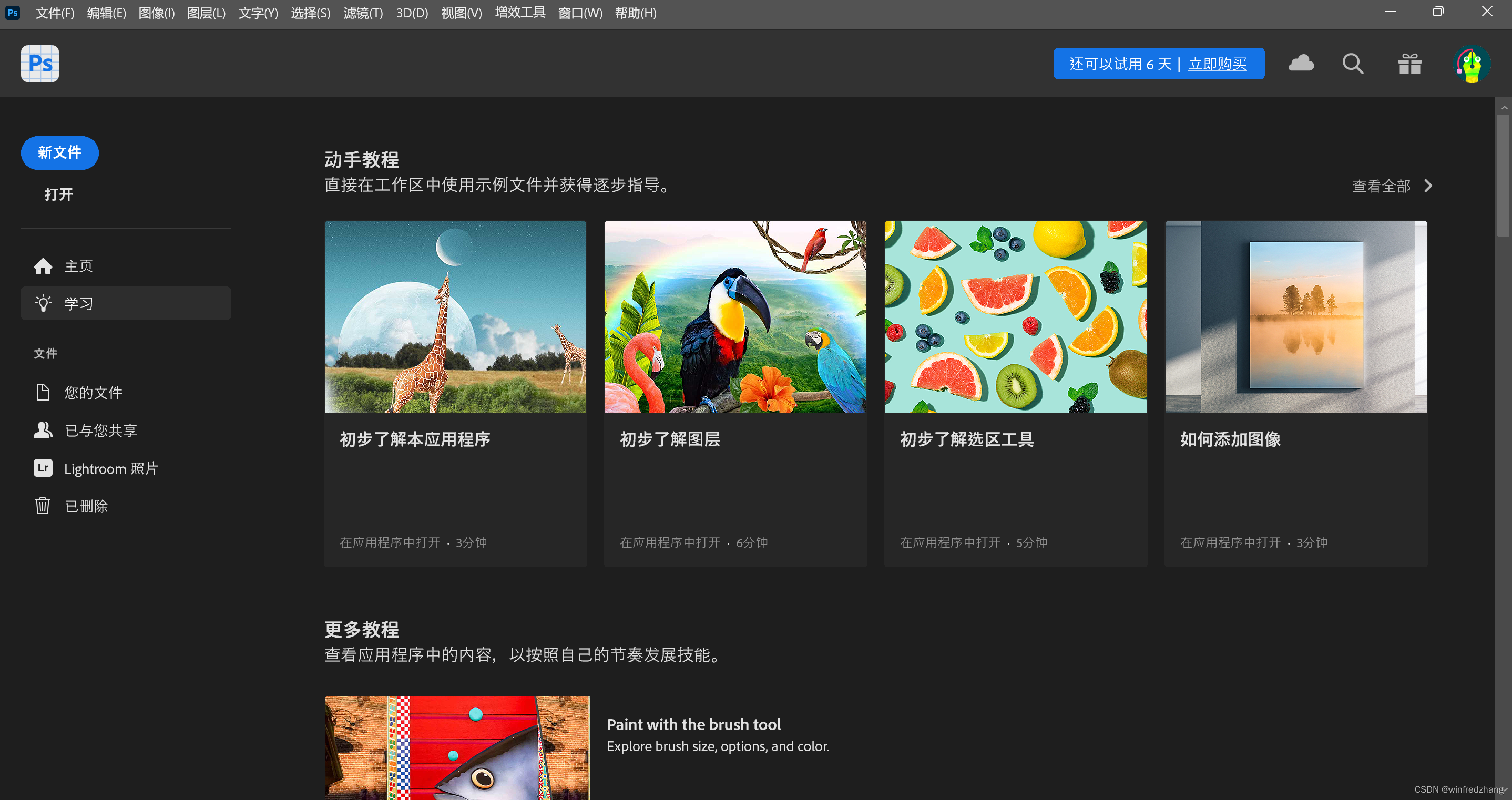Click the 还可以试用 6 天 trial text

click(1120, 64)
